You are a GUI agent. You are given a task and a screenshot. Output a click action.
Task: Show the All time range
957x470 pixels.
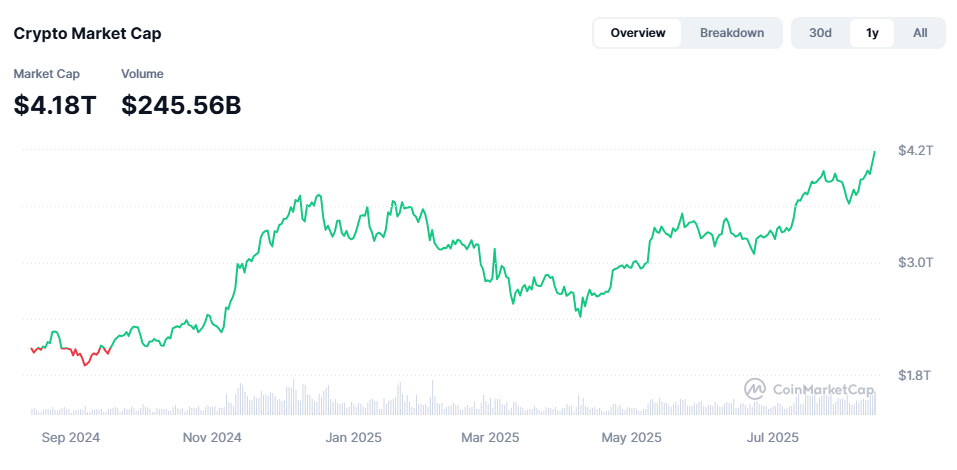pyautogui.click(x=920, y=33)
